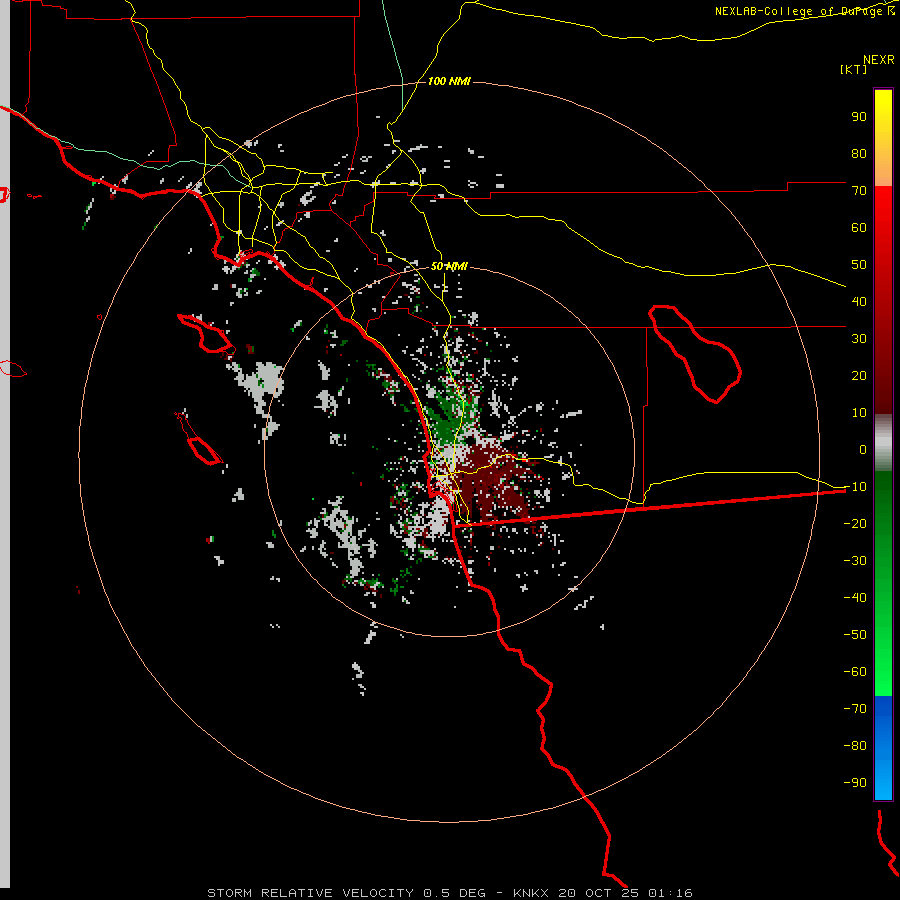The image size is (900, 900).
Task: Click the 70 value on the velocity scale
Action: point(859,191)
